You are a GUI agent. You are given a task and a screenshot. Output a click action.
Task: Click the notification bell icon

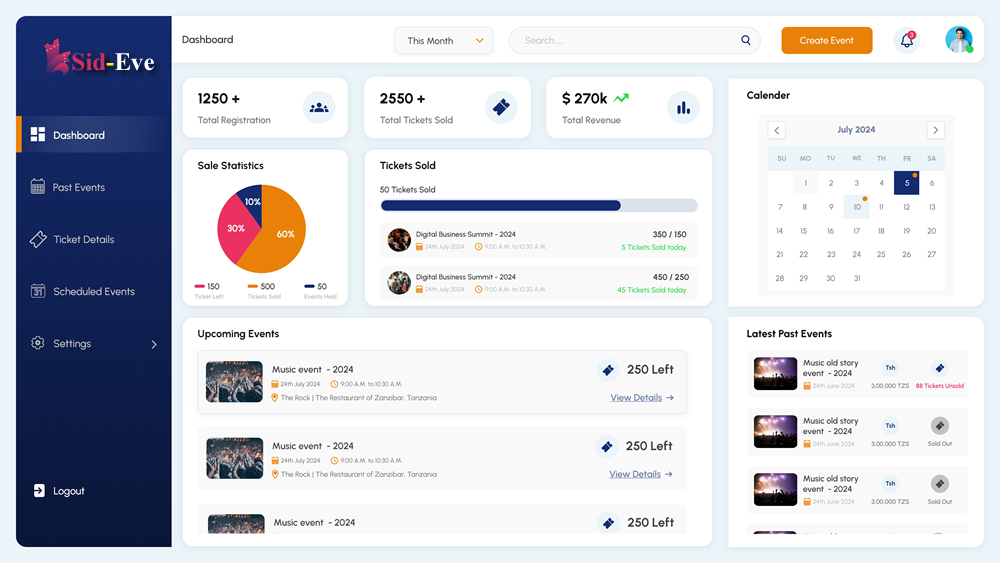pyautogui.click(x=907, y=40)
